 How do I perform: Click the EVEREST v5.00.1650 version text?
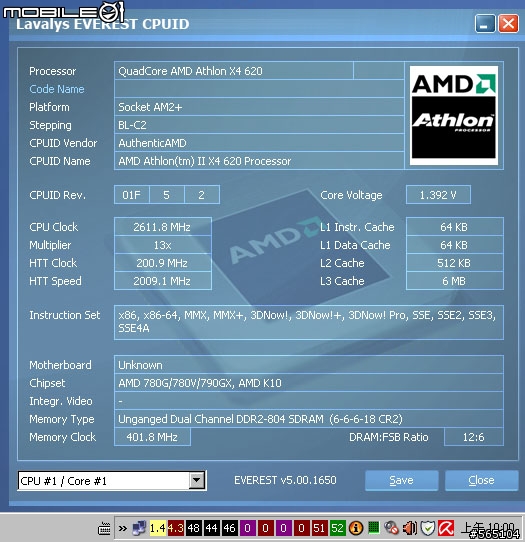tap(285, 480)
